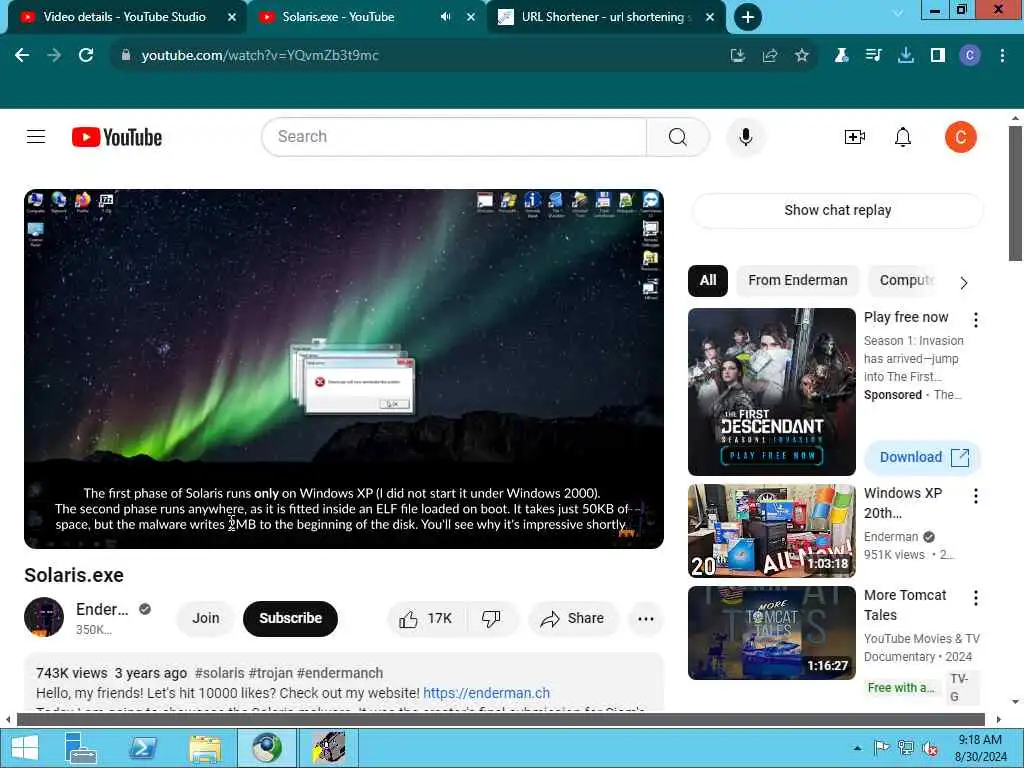Open the Create video icon
The image size is (1024, 768).
pos(855,136)
